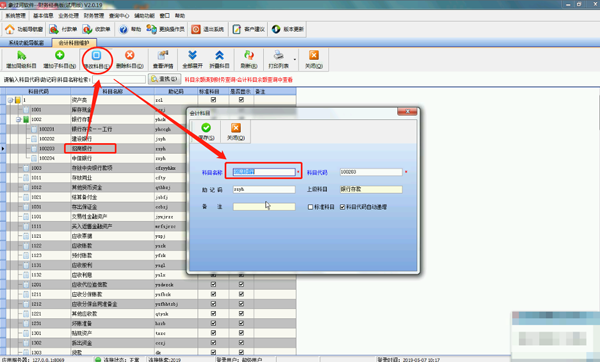
Task: Open the 基本信息 menu
Action: 43,16
